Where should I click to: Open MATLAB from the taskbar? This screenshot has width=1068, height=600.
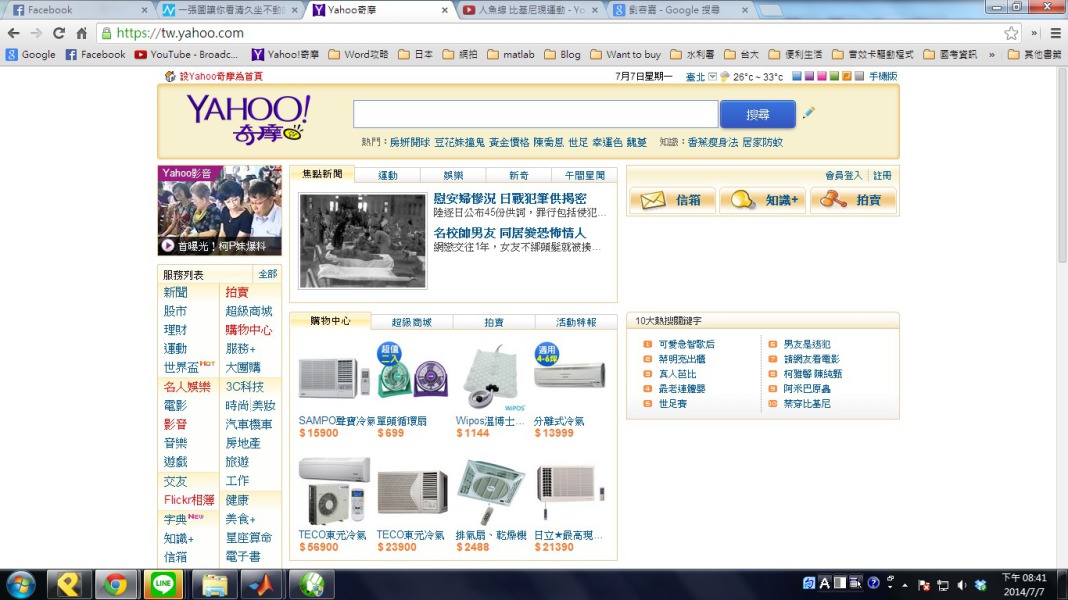pos(262,584)
